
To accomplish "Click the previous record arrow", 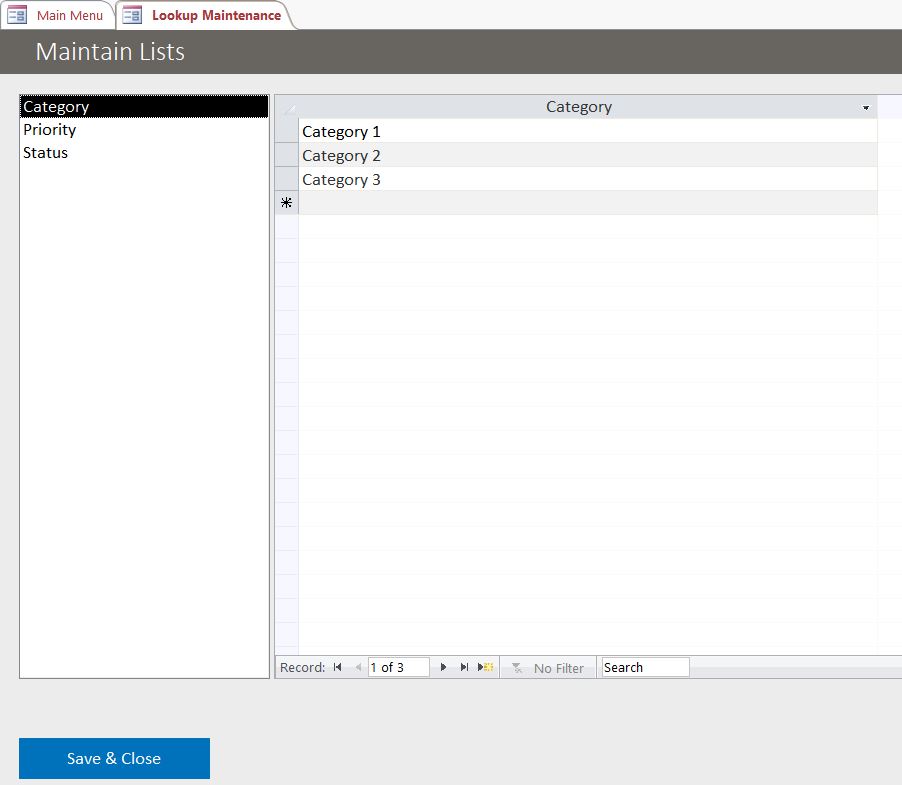I will click(x=358, y=667).
